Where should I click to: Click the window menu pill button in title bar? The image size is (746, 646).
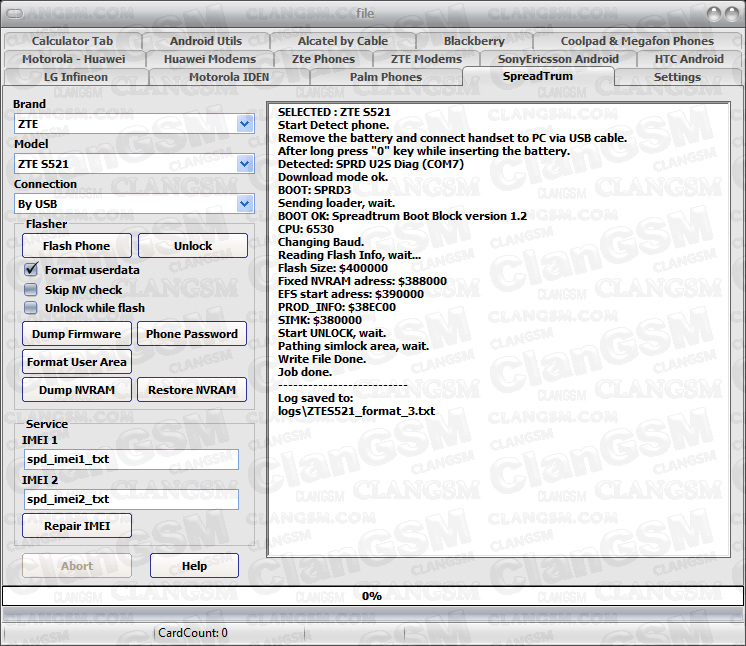[x=15, y=13]
